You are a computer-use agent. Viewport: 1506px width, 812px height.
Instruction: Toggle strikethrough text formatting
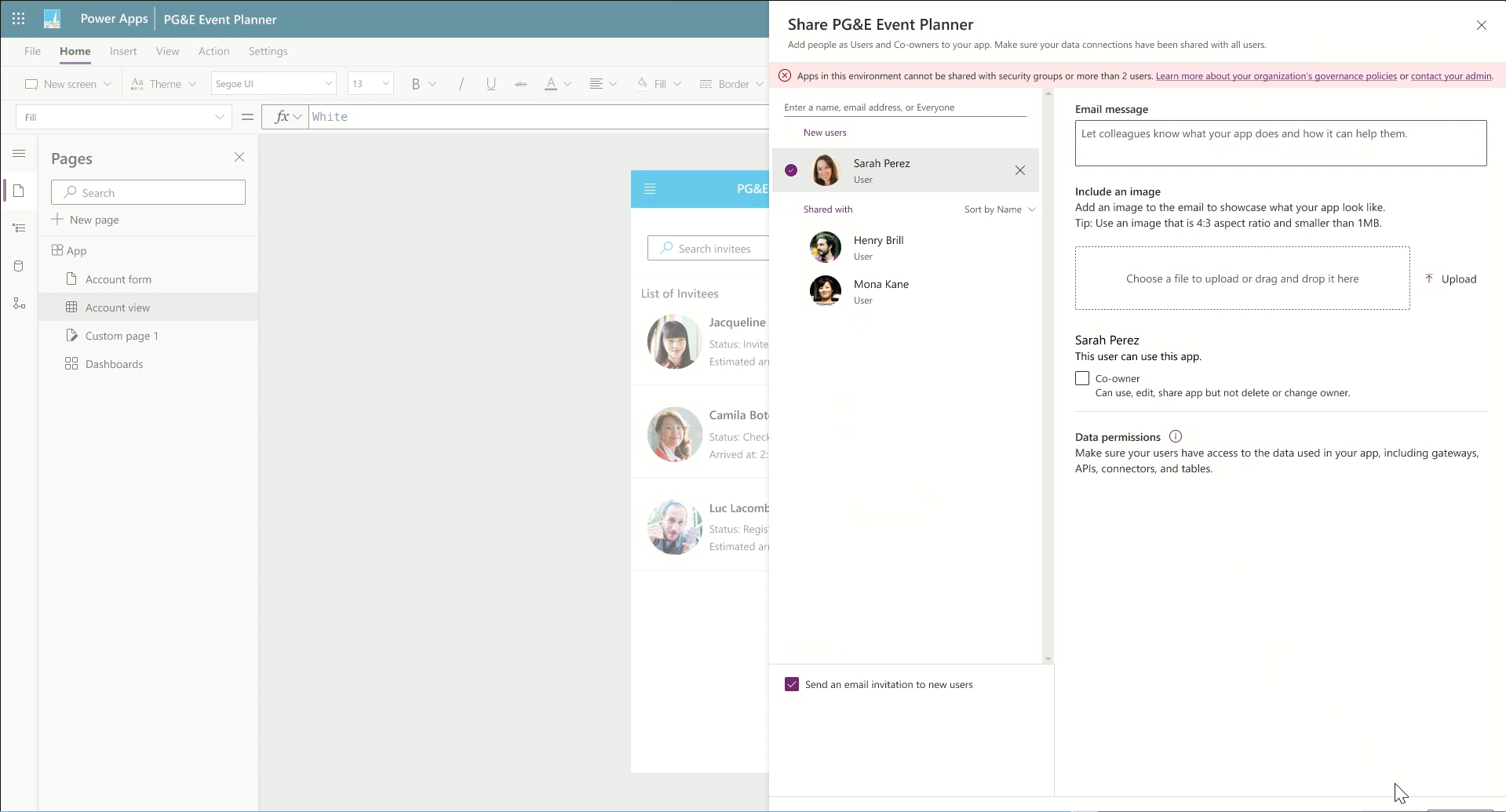(521, 84)
